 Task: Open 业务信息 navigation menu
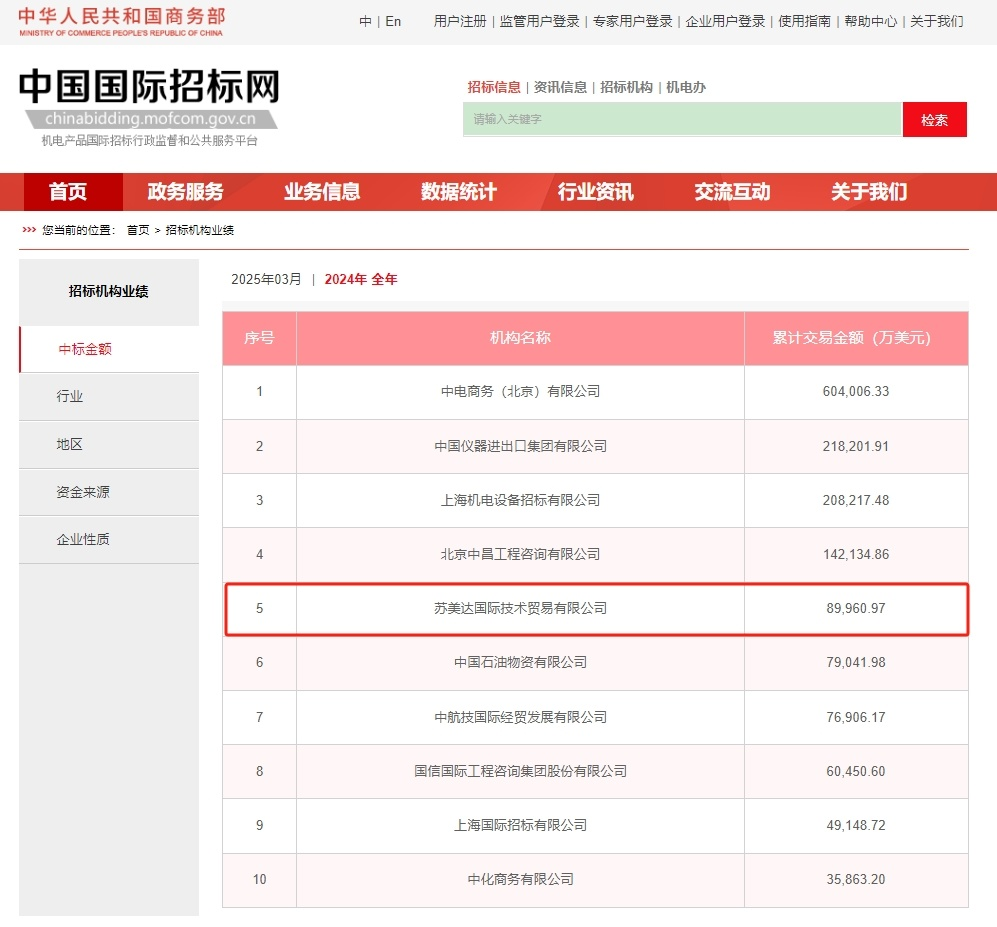coord(322,191)
